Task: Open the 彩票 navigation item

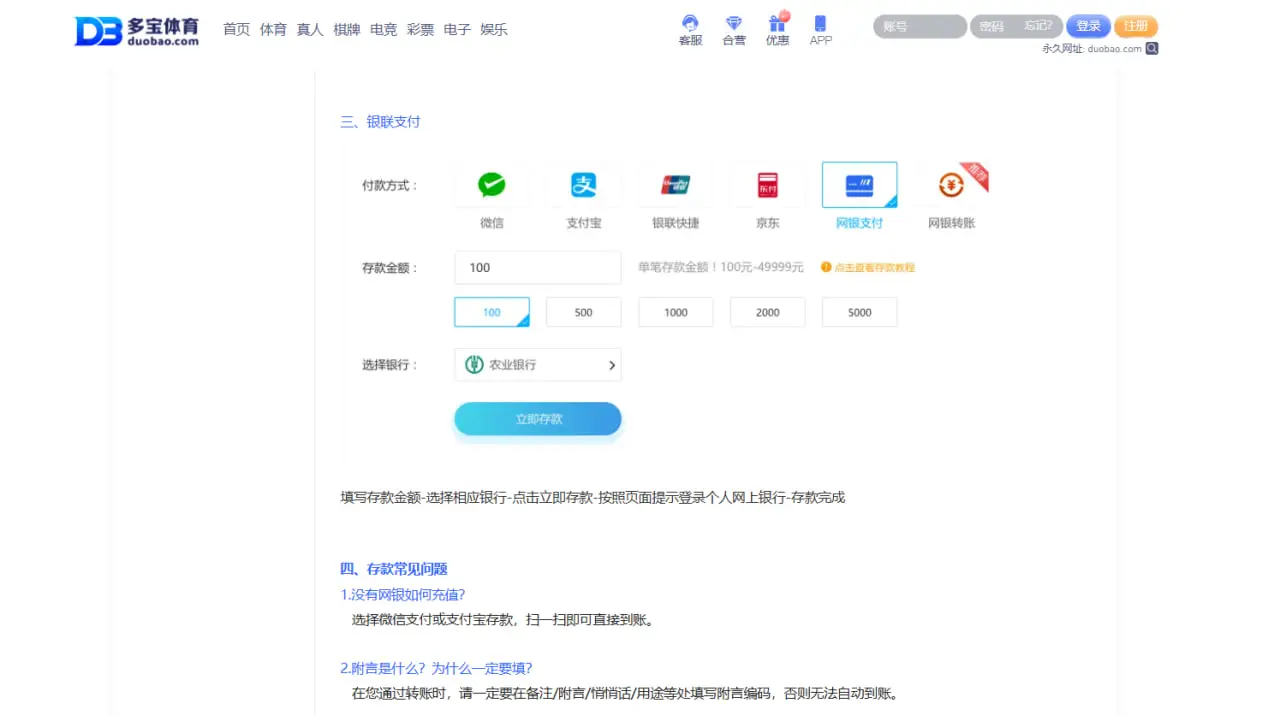Action: coord(420,29)
